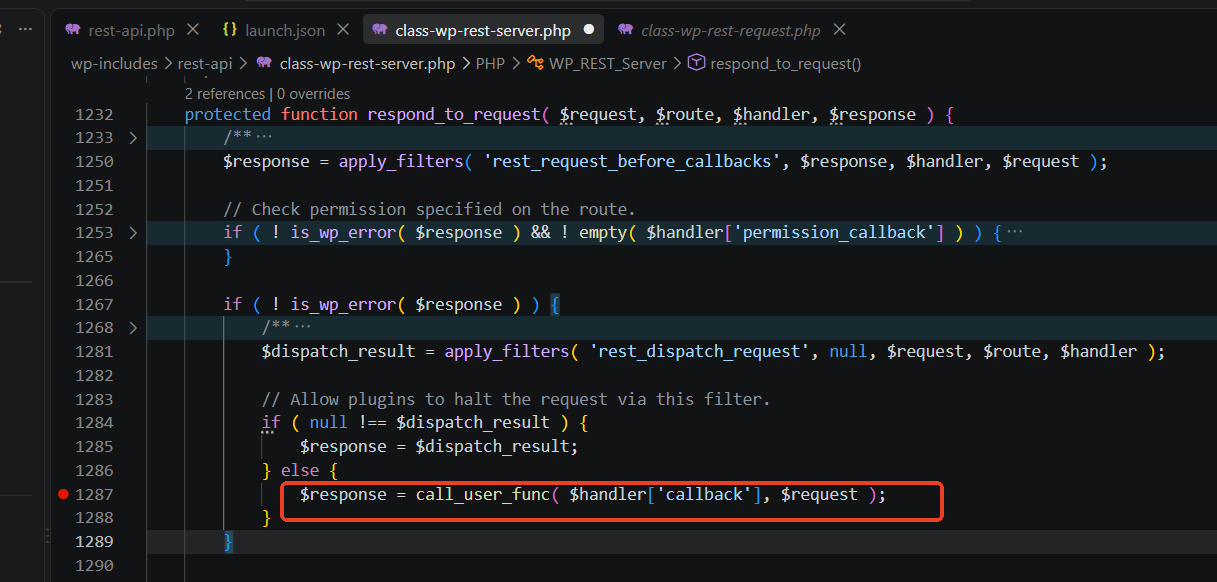Open the 2 references code lens
1217x582 pixels.
(x=225, y=93)
